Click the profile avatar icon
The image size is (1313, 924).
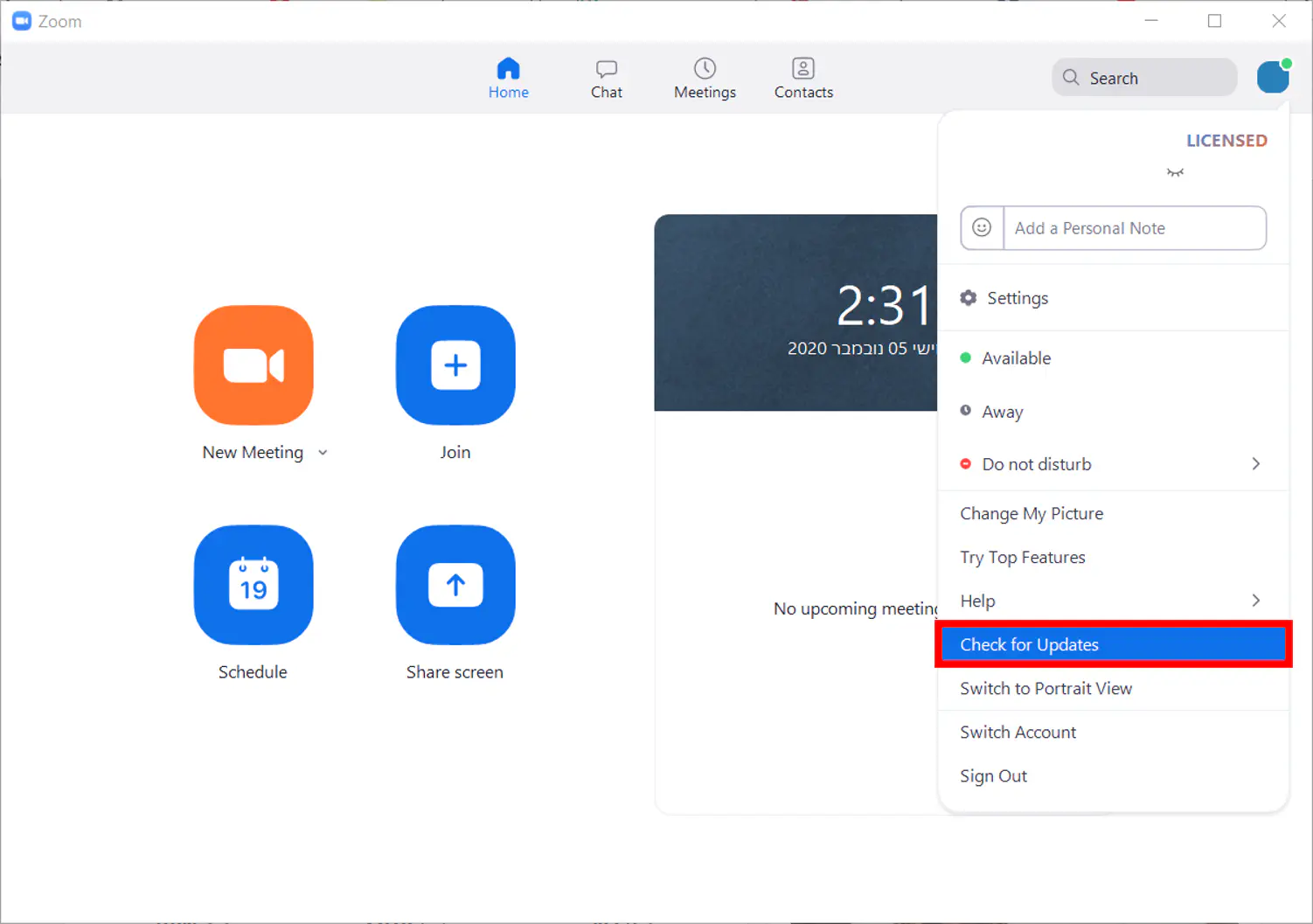point(1273,78)
